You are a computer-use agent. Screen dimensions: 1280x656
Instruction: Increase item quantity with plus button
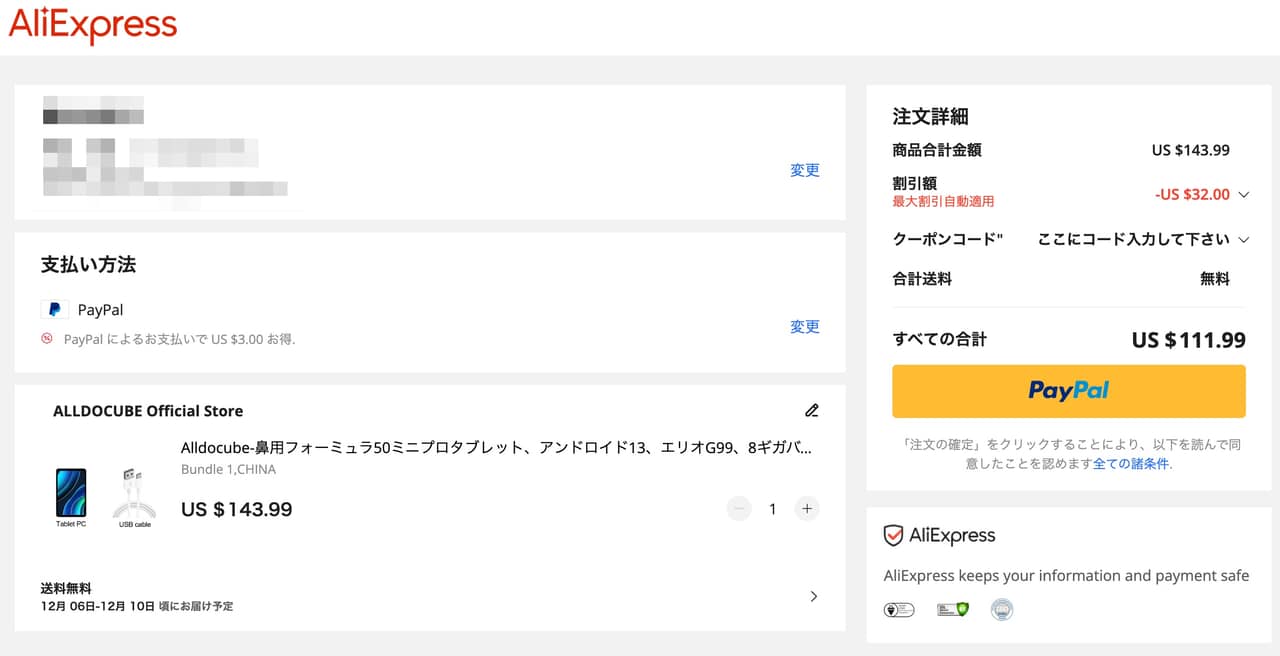pyautogui.click(x=806, y=509)
